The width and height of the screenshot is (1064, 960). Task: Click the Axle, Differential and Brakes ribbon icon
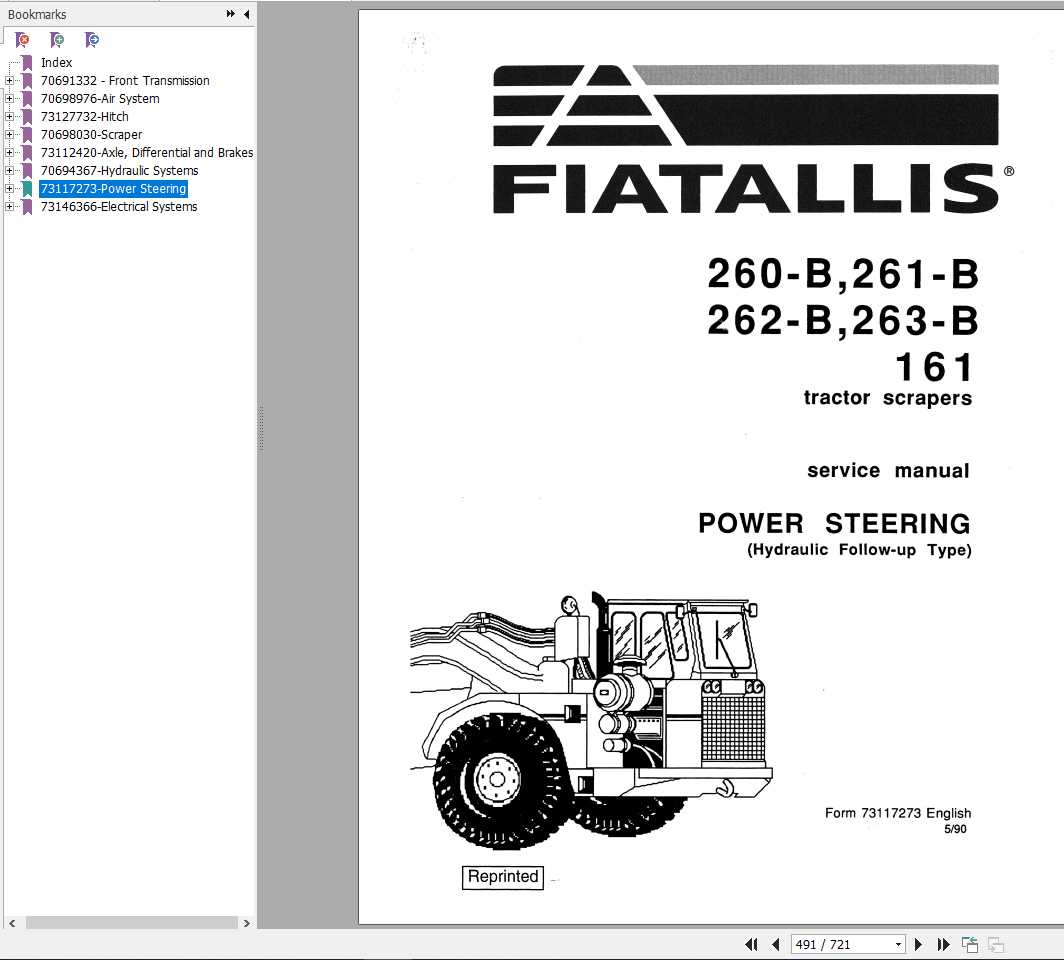[x=27, y=153]
